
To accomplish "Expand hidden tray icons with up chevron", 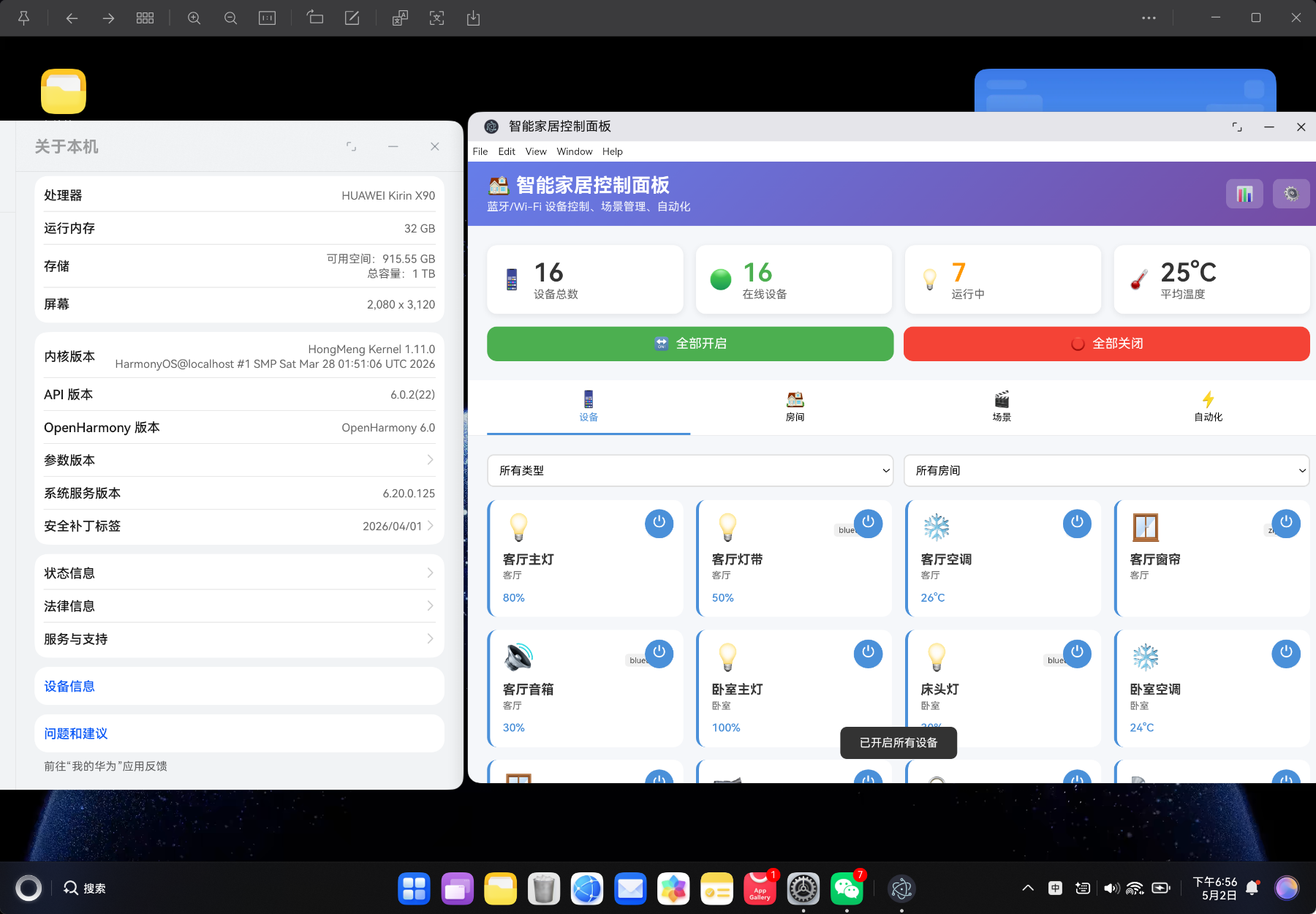I will [x=1027, y=888].
